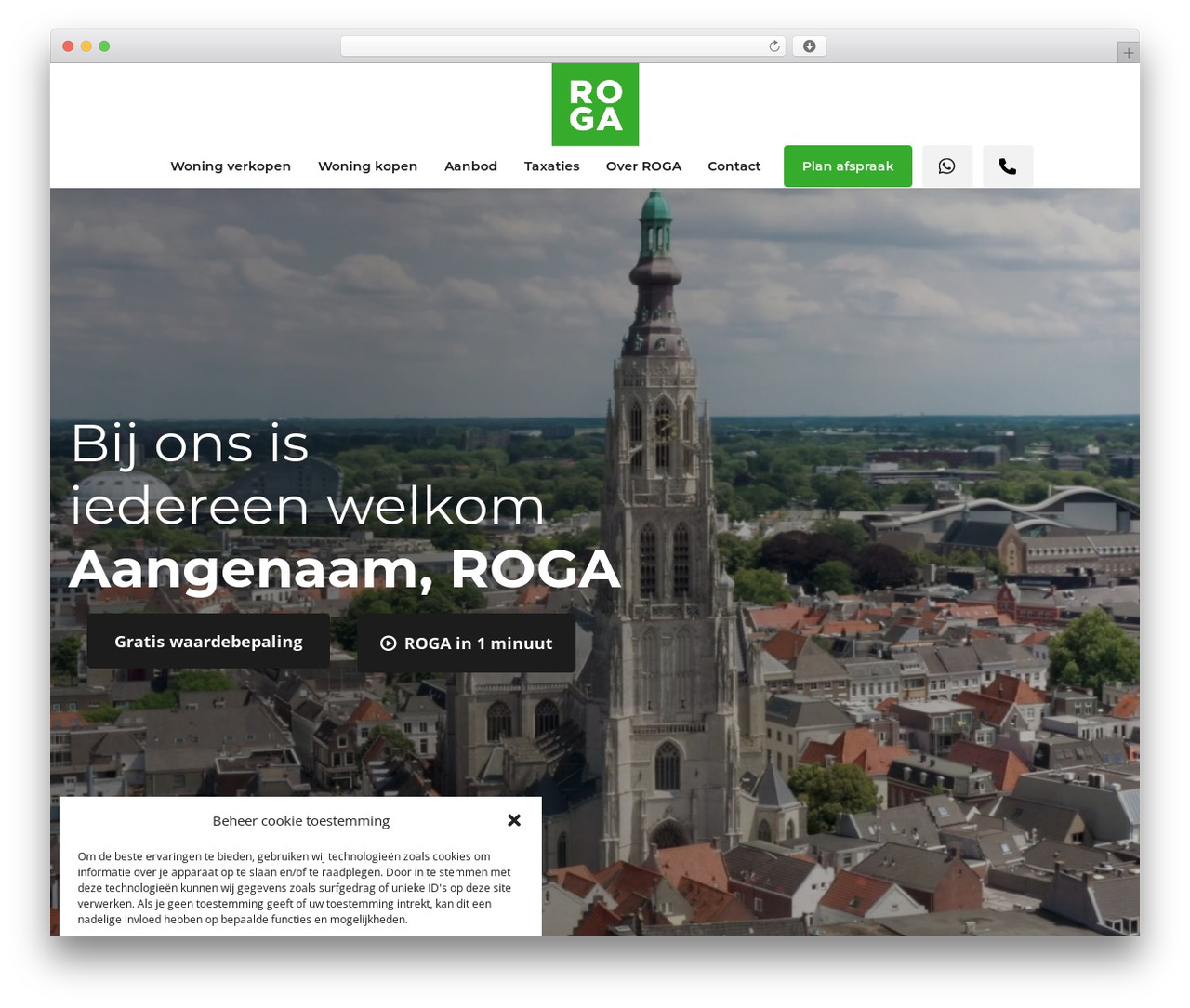The image size is (1190, 1008).
Task: Click the Beheer cookie toestemming title
Action: tap(301, 821)
